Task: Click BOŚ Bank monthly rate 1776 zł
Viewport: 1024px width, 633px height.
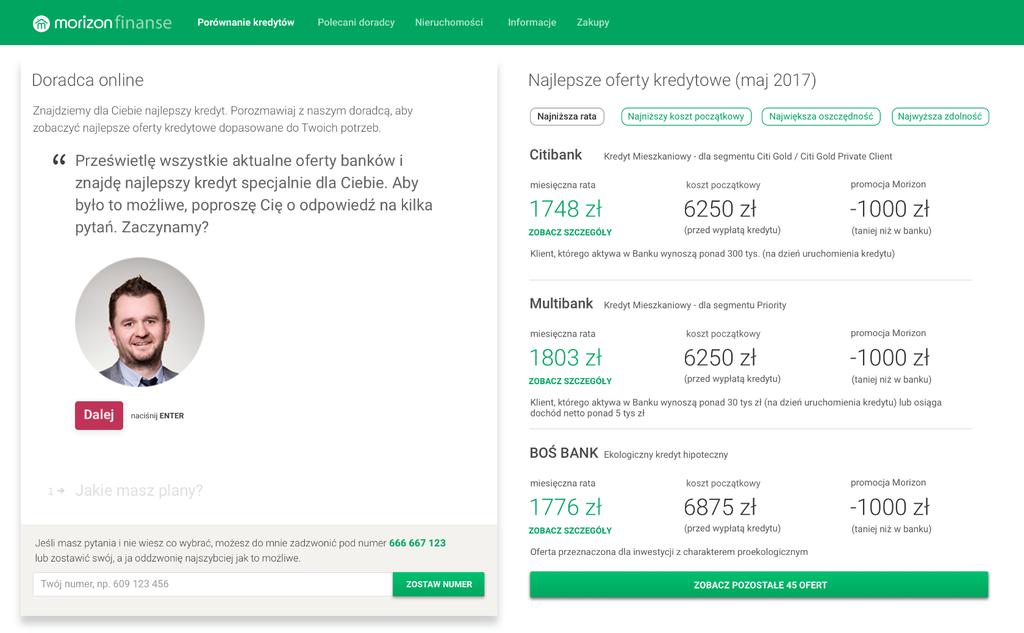Action: 566,507
